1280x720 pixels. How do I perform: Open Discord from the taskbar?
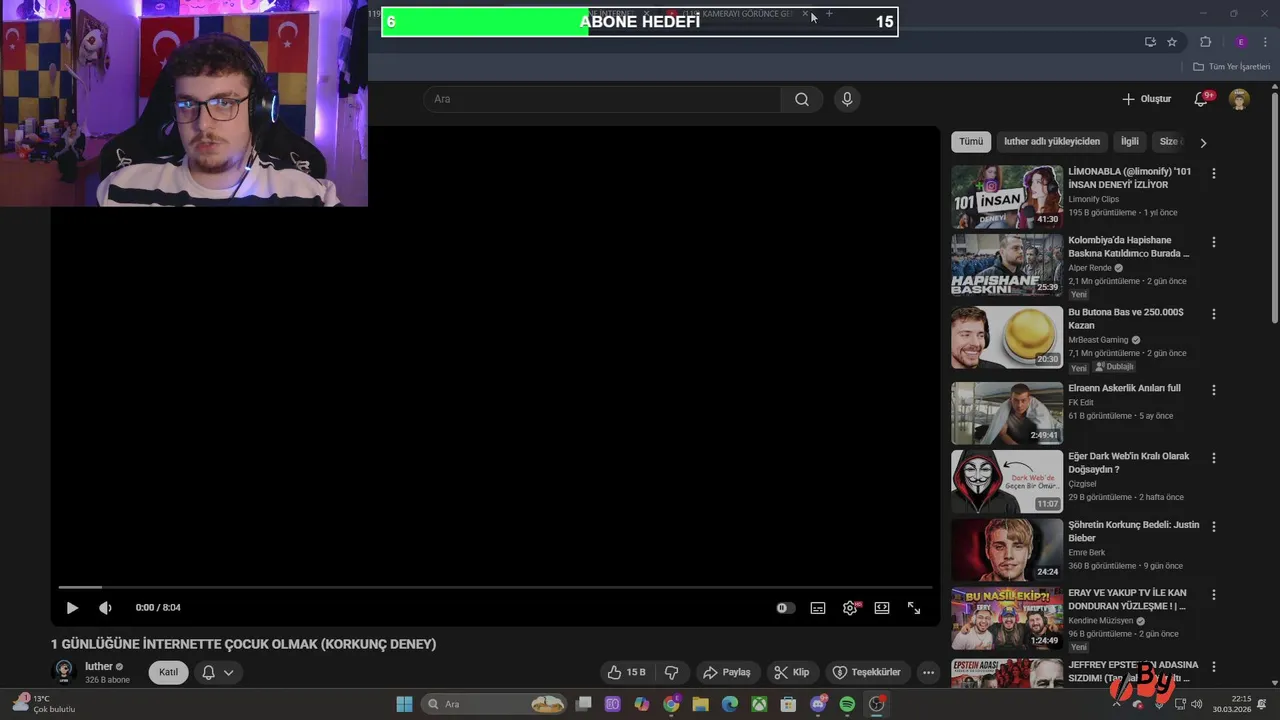[x=819, y=704]
